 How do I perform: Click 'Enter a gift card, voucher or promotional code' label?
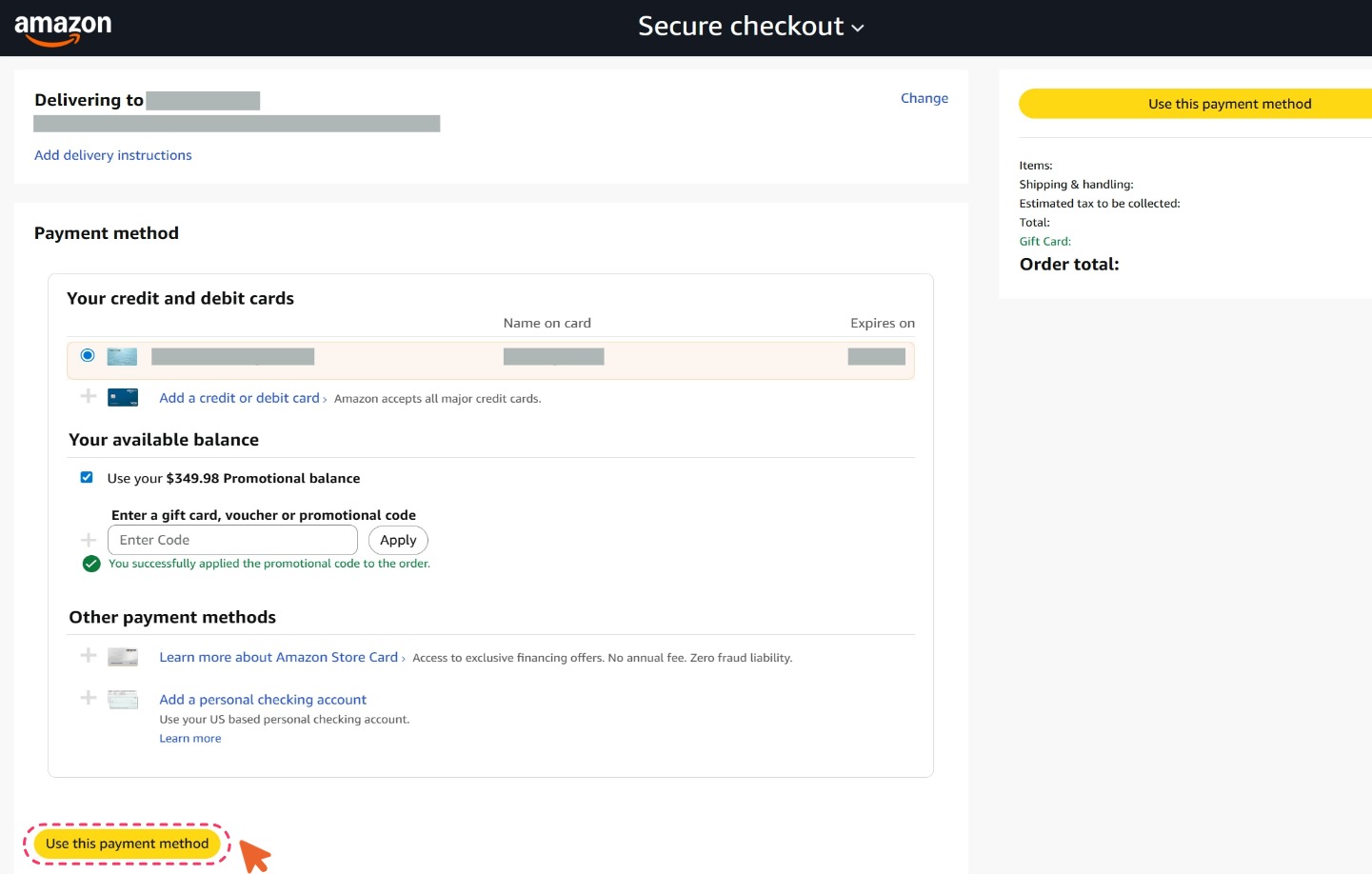click(x=264, y=515)
